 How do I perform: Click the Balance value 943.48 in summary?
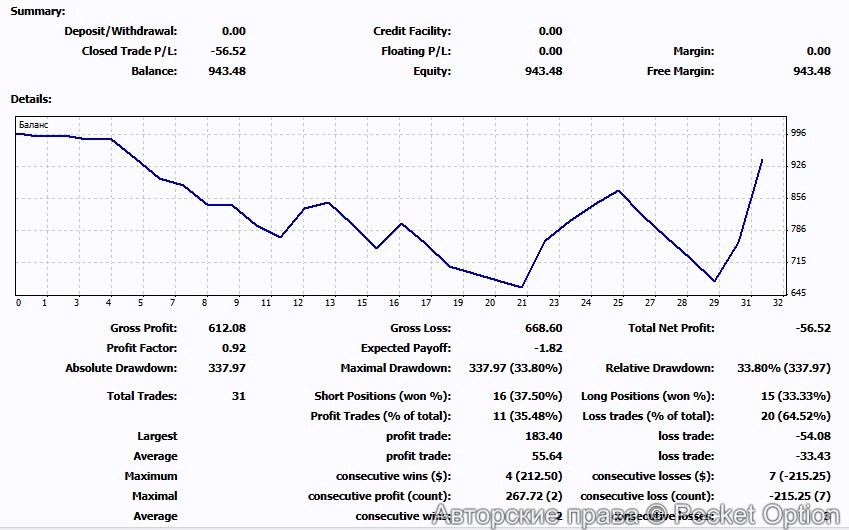pyautogui.click(x=229, y=71)
